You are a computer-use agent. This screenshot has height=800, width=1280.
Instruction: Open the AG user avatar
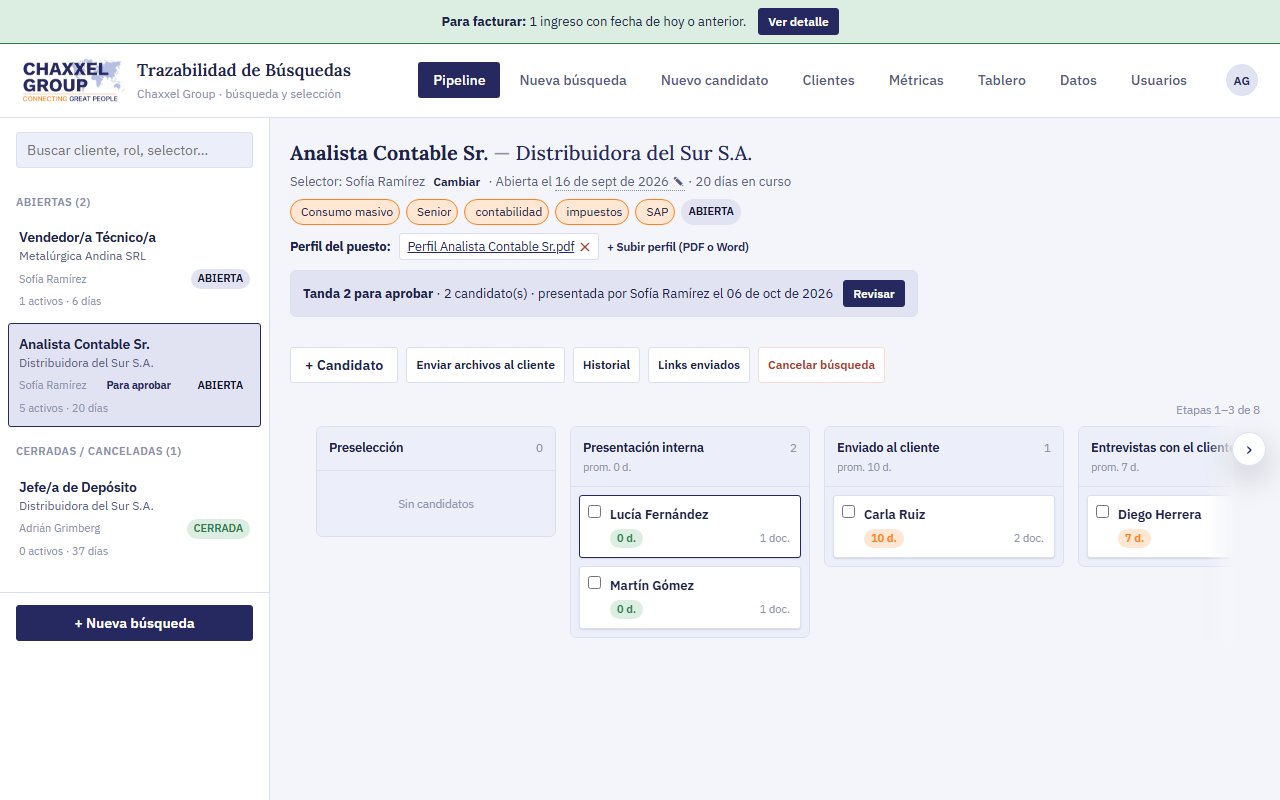[1242, 80]
